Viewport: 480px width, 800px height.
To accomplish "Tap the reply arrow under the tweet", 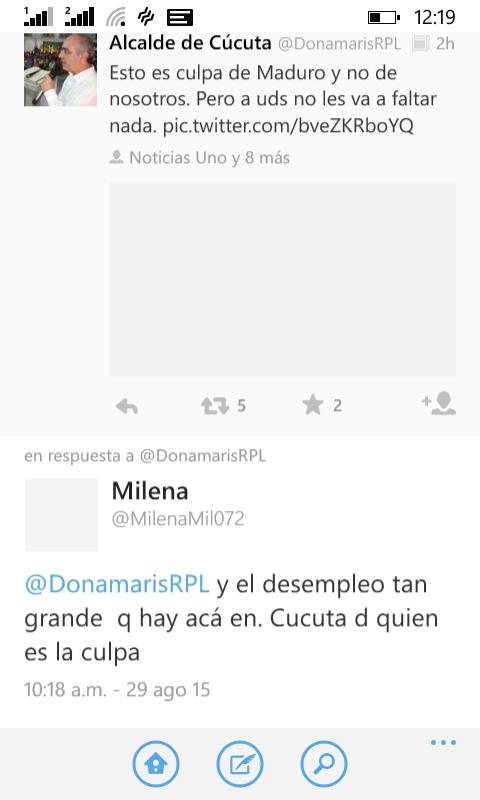I will click(127, 407).
